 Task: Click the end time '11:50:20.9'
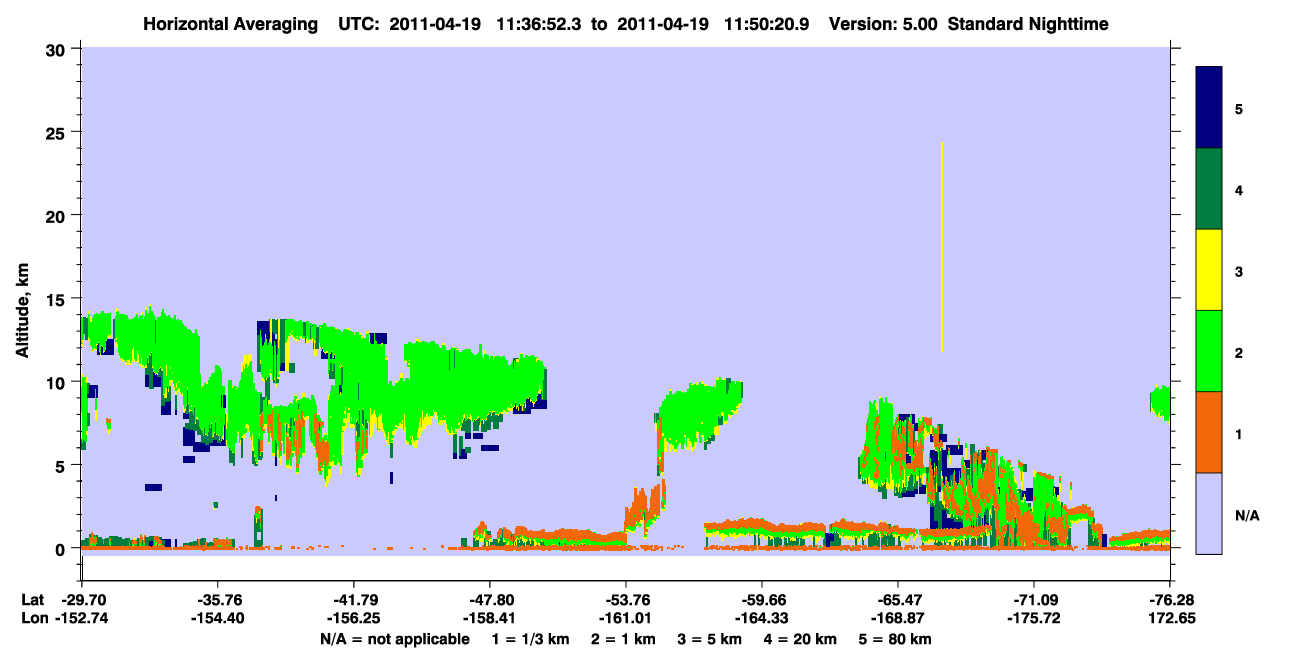click(767, 23)
